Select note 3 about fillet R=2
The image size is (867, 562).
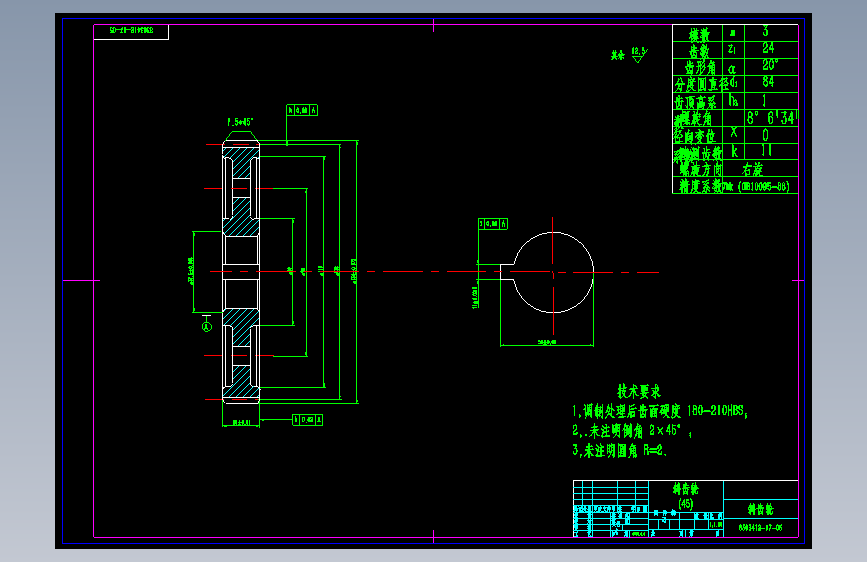click(620, 451)
